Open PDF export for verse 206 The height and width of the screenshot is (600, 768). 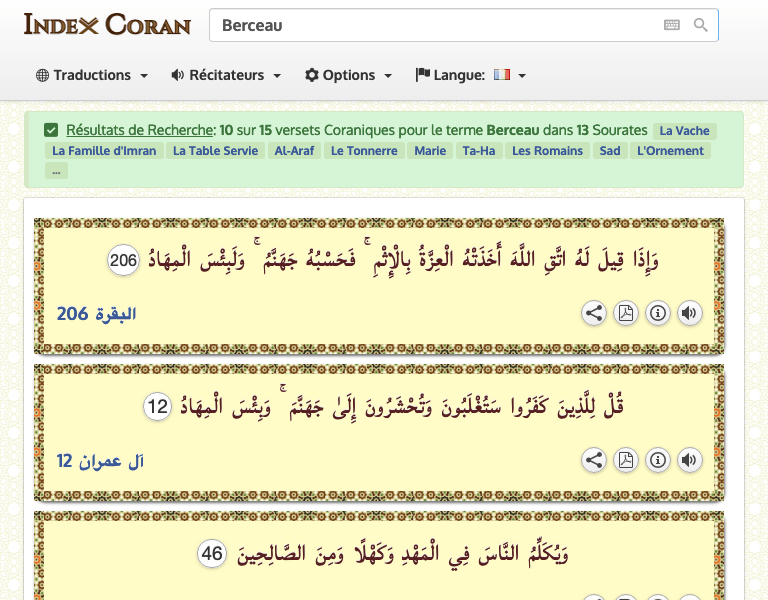[x=626, y=314]
